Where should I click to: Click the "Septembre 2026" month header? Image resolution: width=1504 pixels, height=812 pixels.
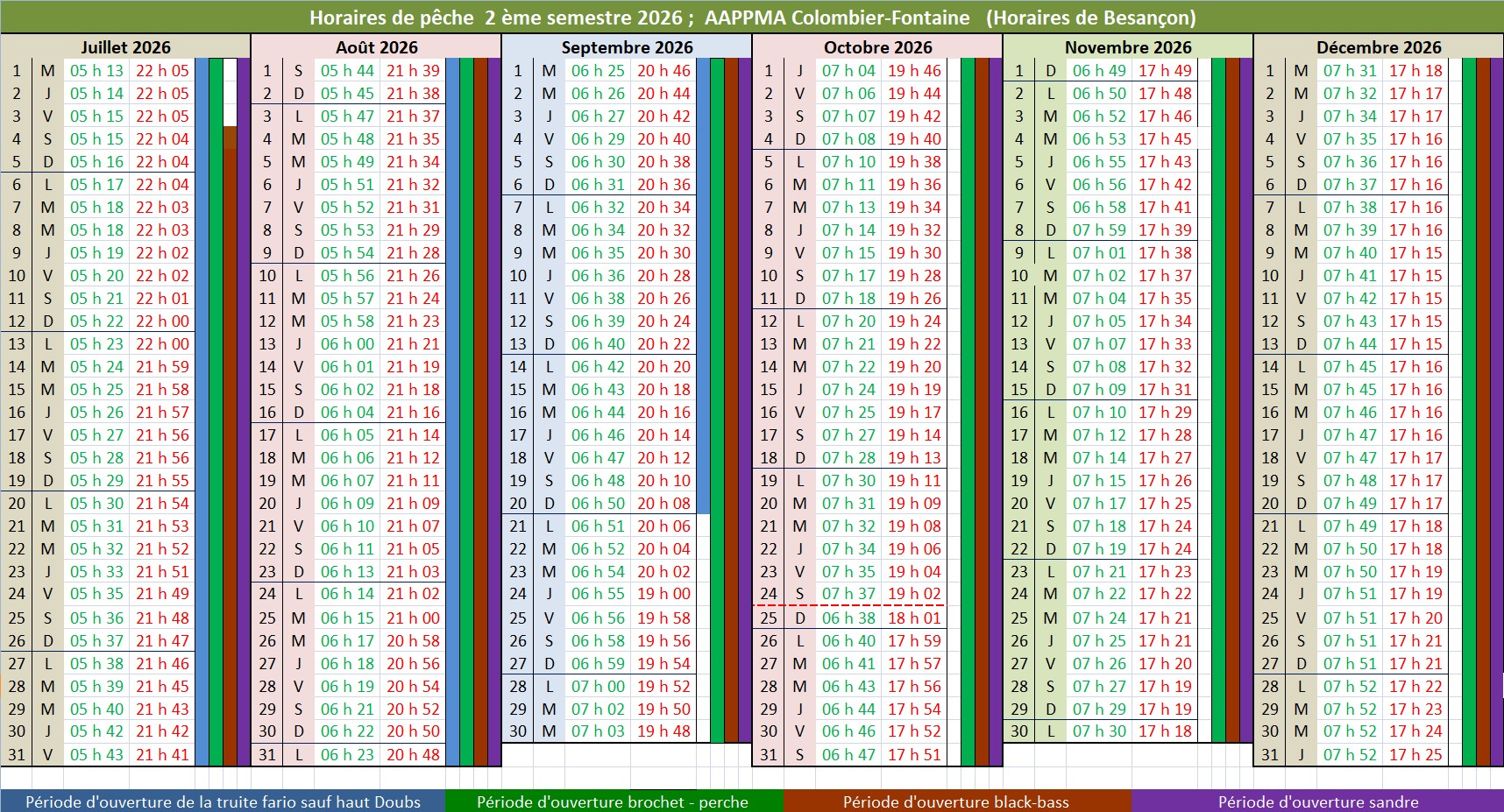[627, 47]
